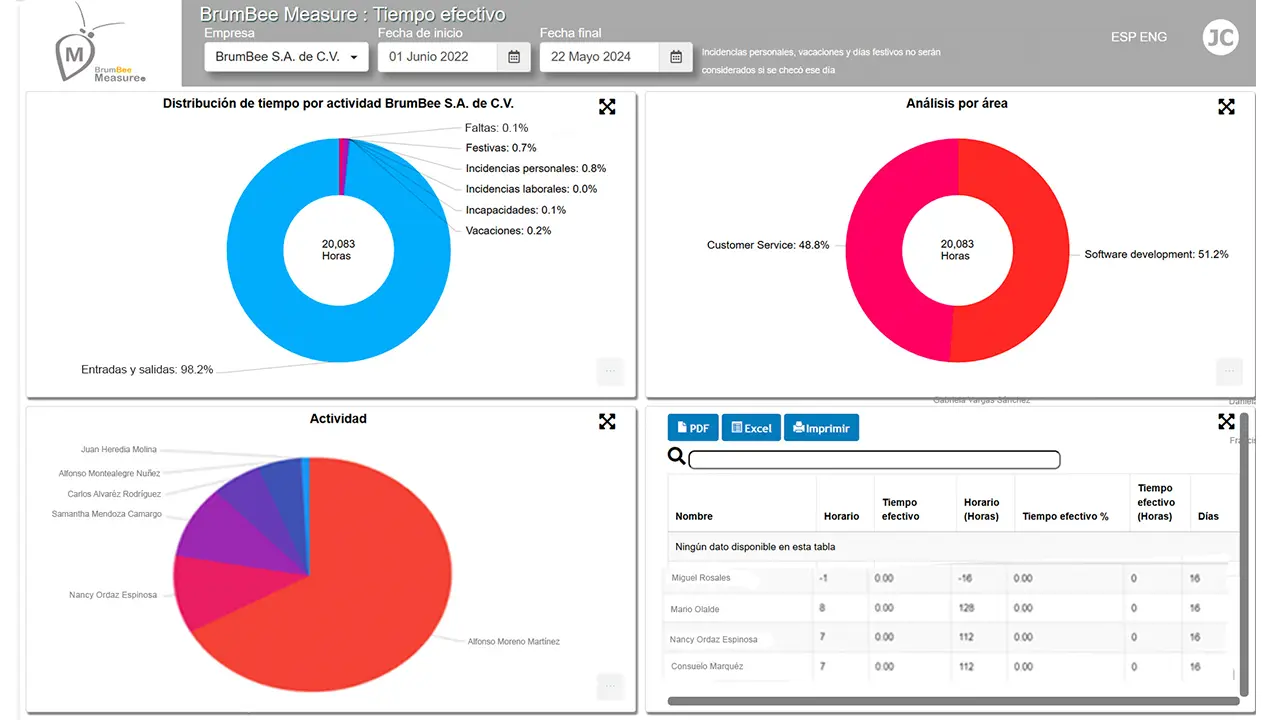Click the Imprimir button
Viewport: 1280px width, 720px height.
click(821, 428)
